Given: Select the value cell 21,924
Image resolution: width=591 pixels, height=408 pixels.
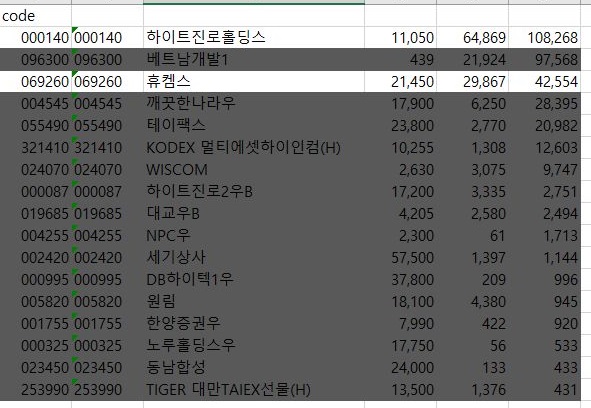Looking at the screenshot, I should (473, 59).
